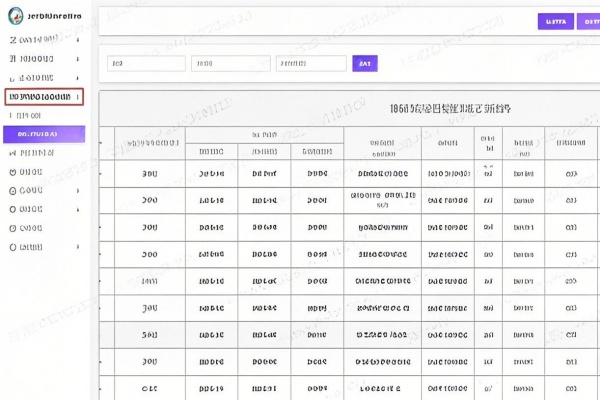Click the circle icon just below the purple item's neighbor
The height and width of the screenshot is (400, 600).
point(12,172)
